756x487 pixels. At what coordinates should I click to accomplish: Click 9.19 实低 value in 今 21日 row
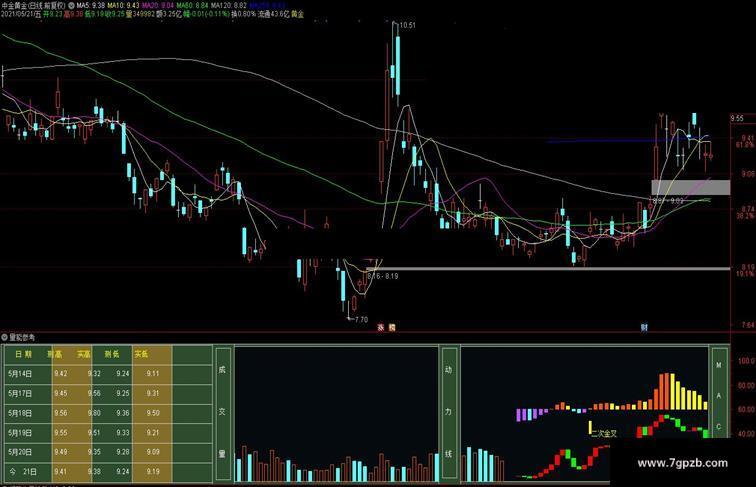point(153,472)
